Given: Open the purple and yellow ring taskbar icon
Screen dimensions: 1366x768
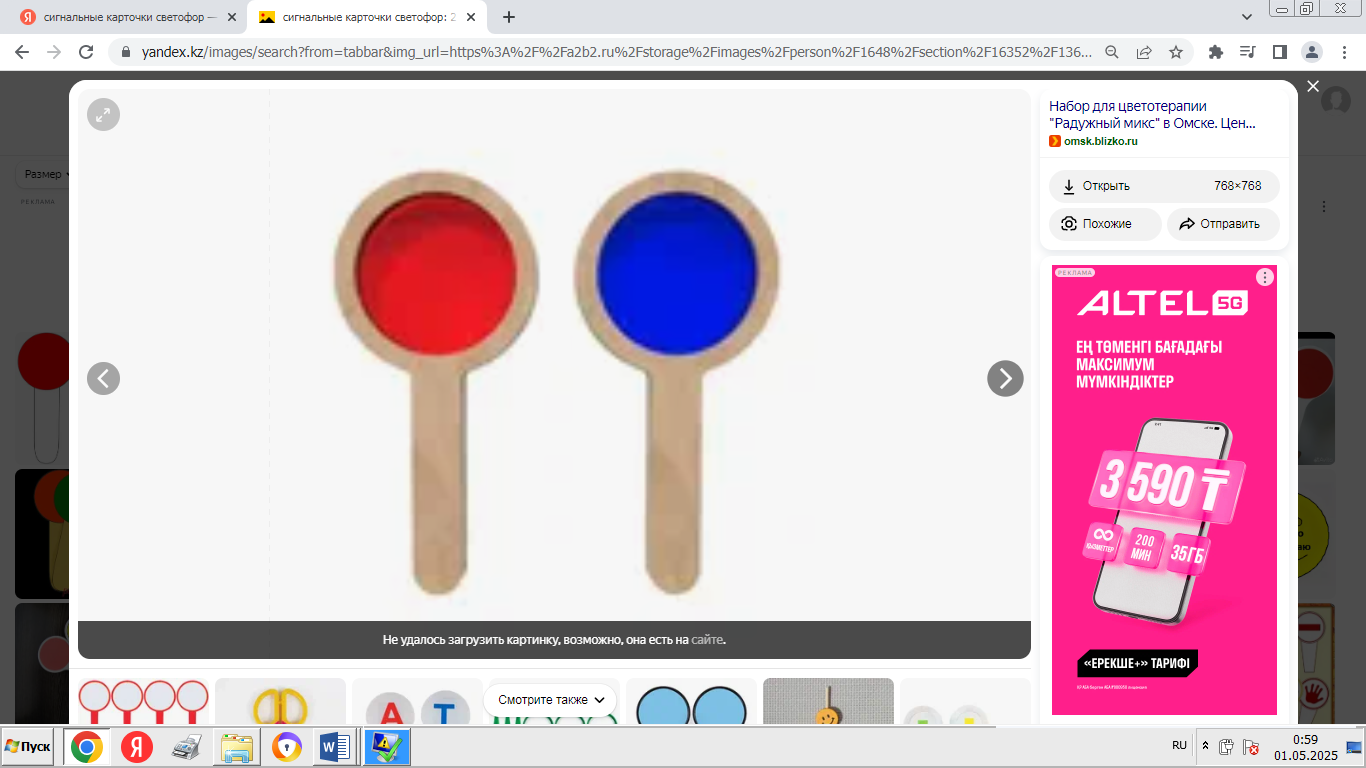Looking at the screenshot, I should (287, 747).
